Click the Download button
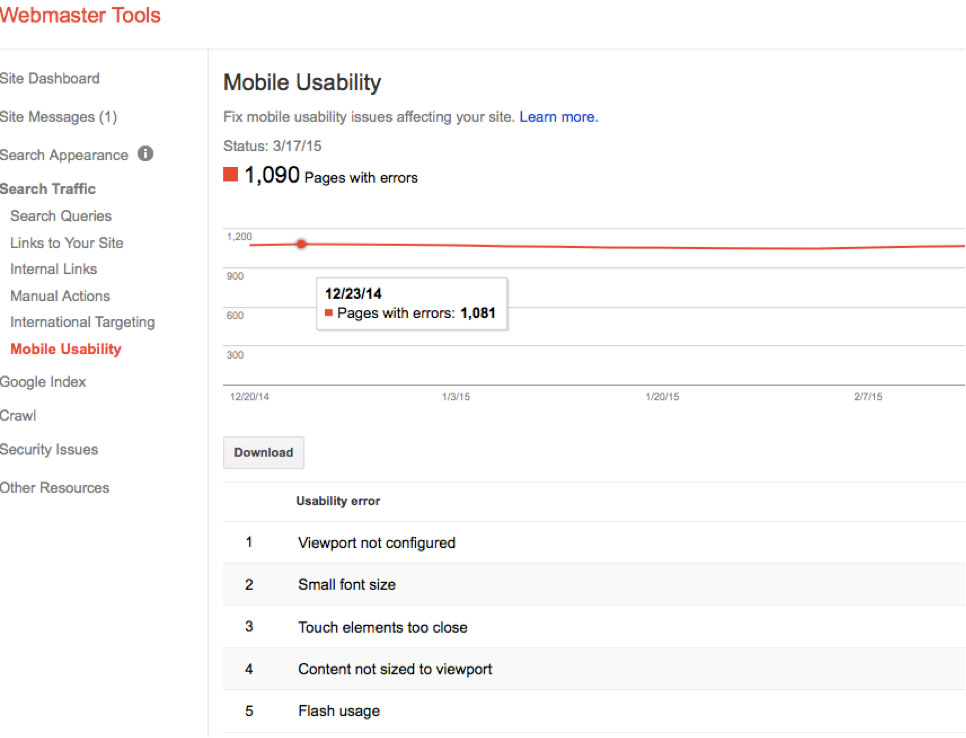Image resolution: width=966 pixels, height=738 pixels. tap(263, 452)
